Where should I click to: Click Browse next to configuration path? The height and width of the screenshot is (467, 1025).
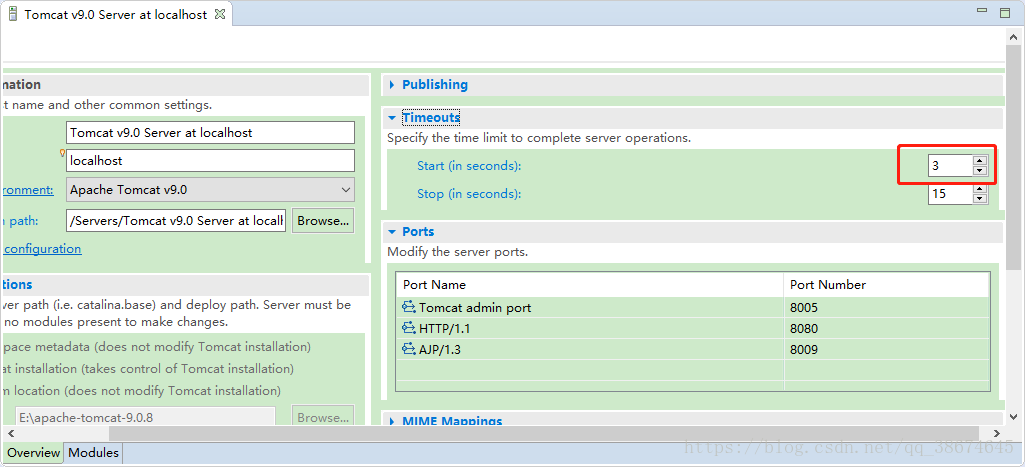coord(323,220)
